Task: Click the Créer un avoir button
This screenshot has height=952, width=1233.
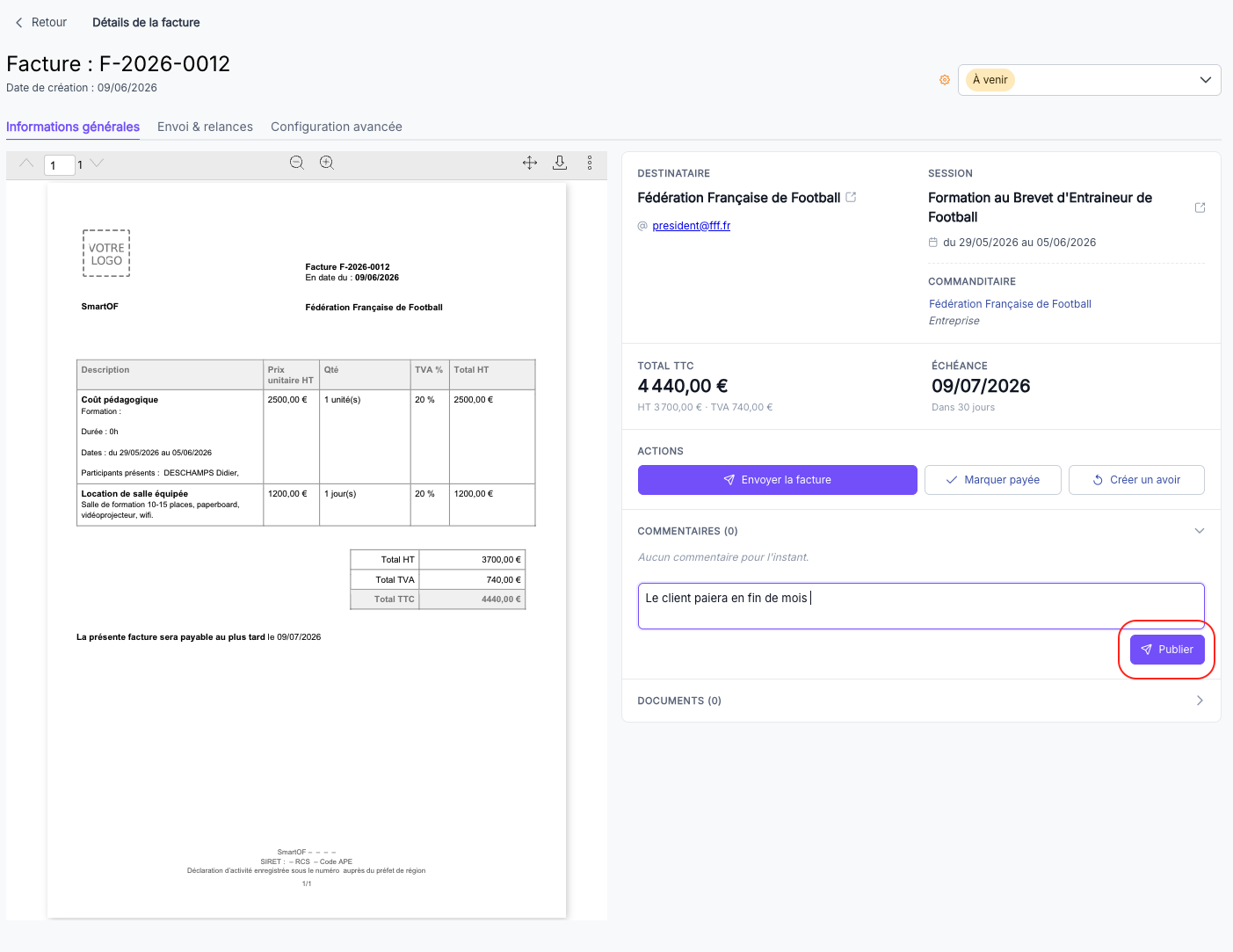Action: point(1136,480)
